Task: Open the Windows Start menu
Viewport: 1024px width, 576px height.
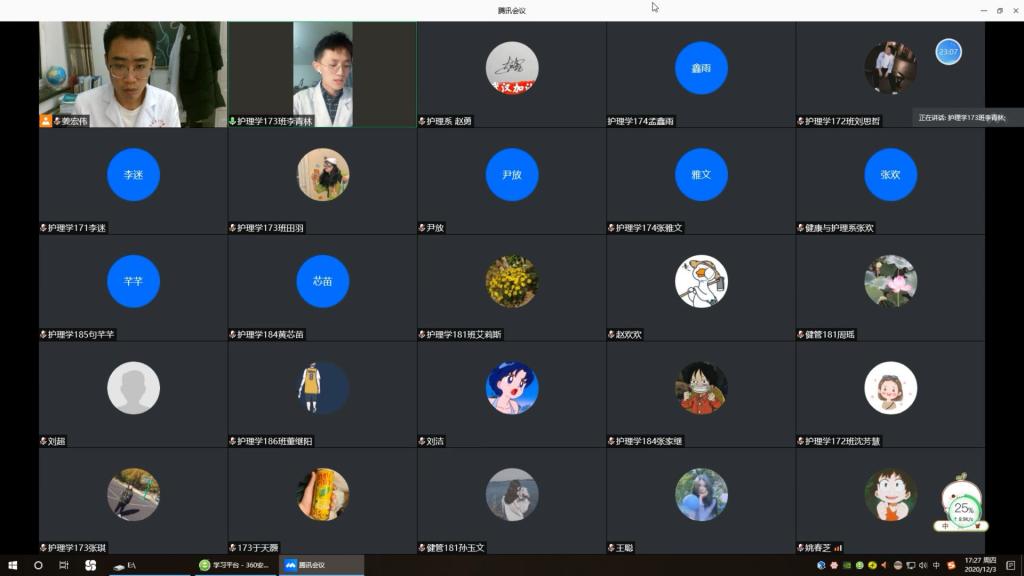Action: 13,565
